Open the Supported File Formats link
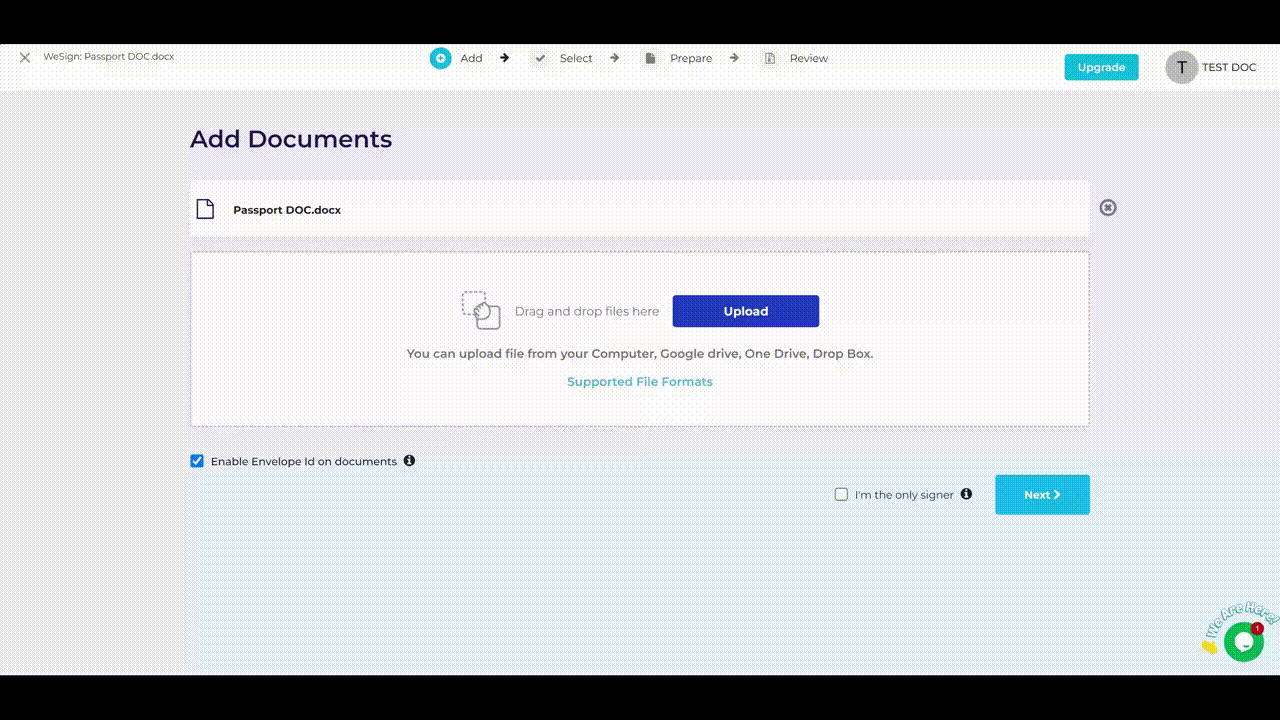The width and height of the screenshot is (1280, 720). tap(640, 382)
